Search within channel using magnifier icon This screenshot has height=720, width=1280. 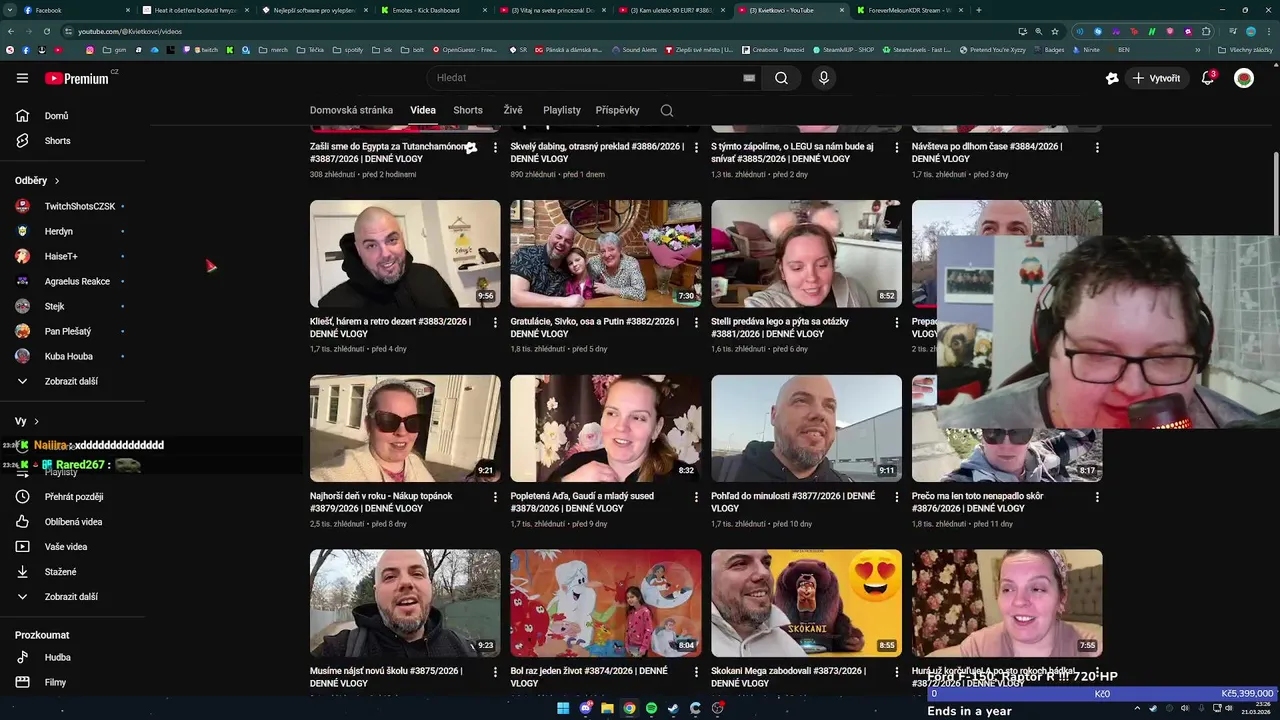coord(667,110)
